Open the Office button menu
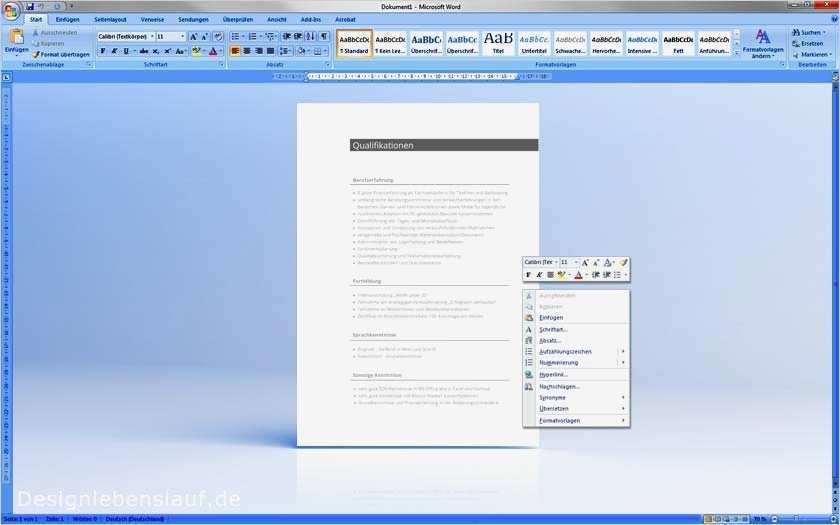Image resolution: width=840 pixels, height=525 pixels. point(10,11)
